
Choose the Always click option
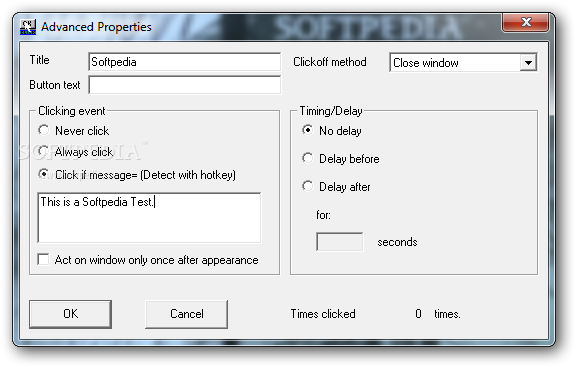[x=44, y=151]
